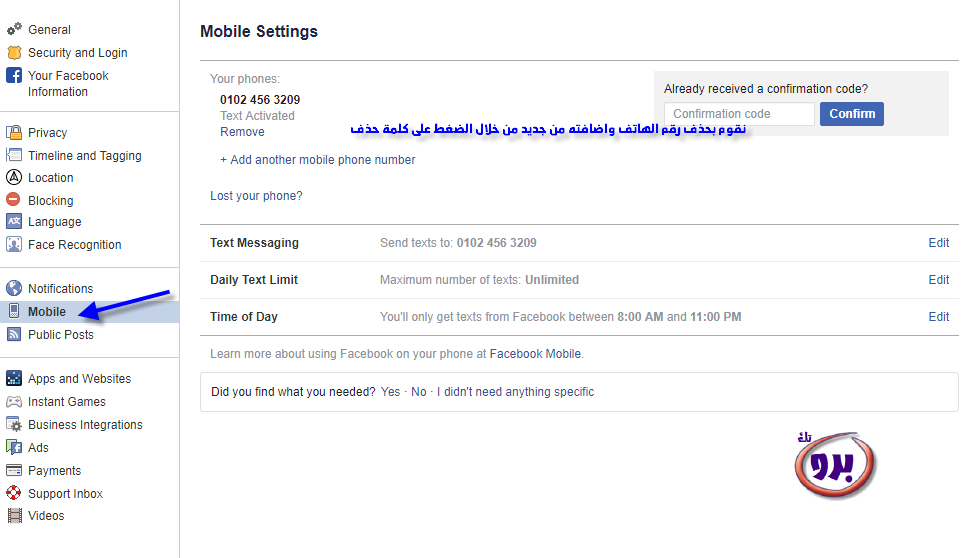
Task: Open Apps and Websites settings
Action: [79, 379]
